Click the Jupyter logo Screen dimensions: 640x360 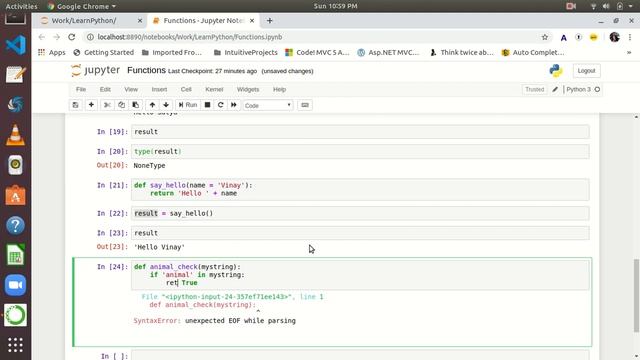(96, 70)
